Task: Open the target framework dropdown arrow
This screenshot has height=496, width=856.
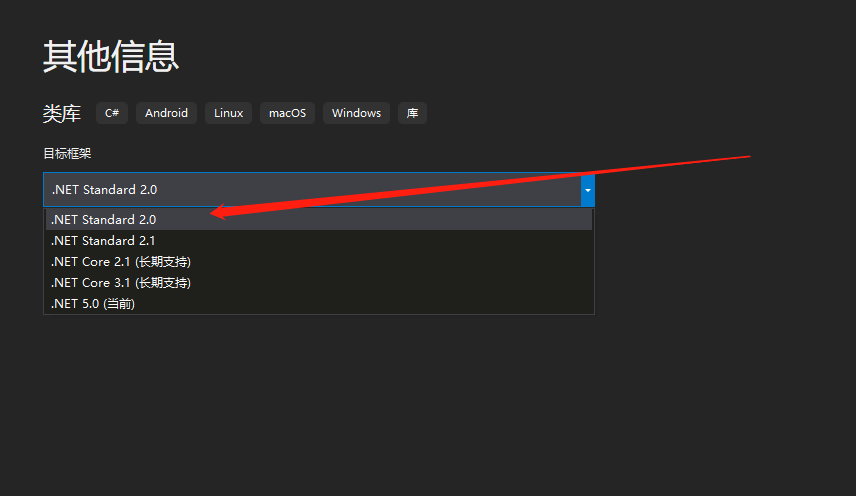Action: [587, 190]
